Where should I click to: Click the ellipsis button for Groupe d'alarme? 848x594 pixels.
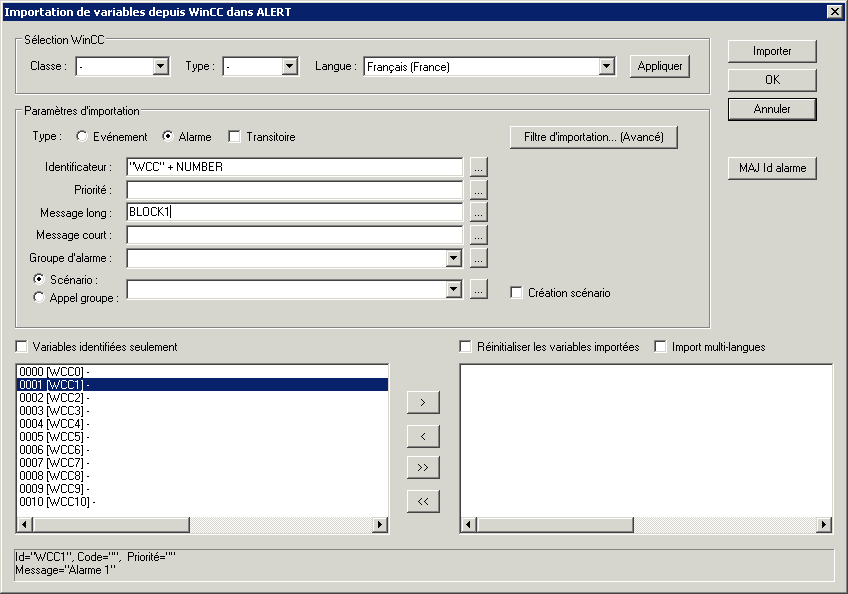pos(479,258)
